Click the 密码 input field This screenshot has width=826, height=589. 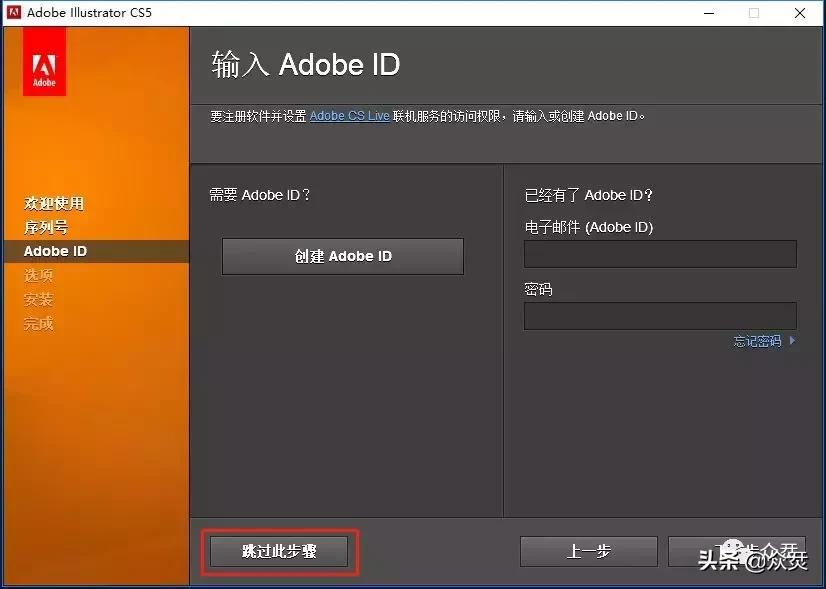point(660,316)
